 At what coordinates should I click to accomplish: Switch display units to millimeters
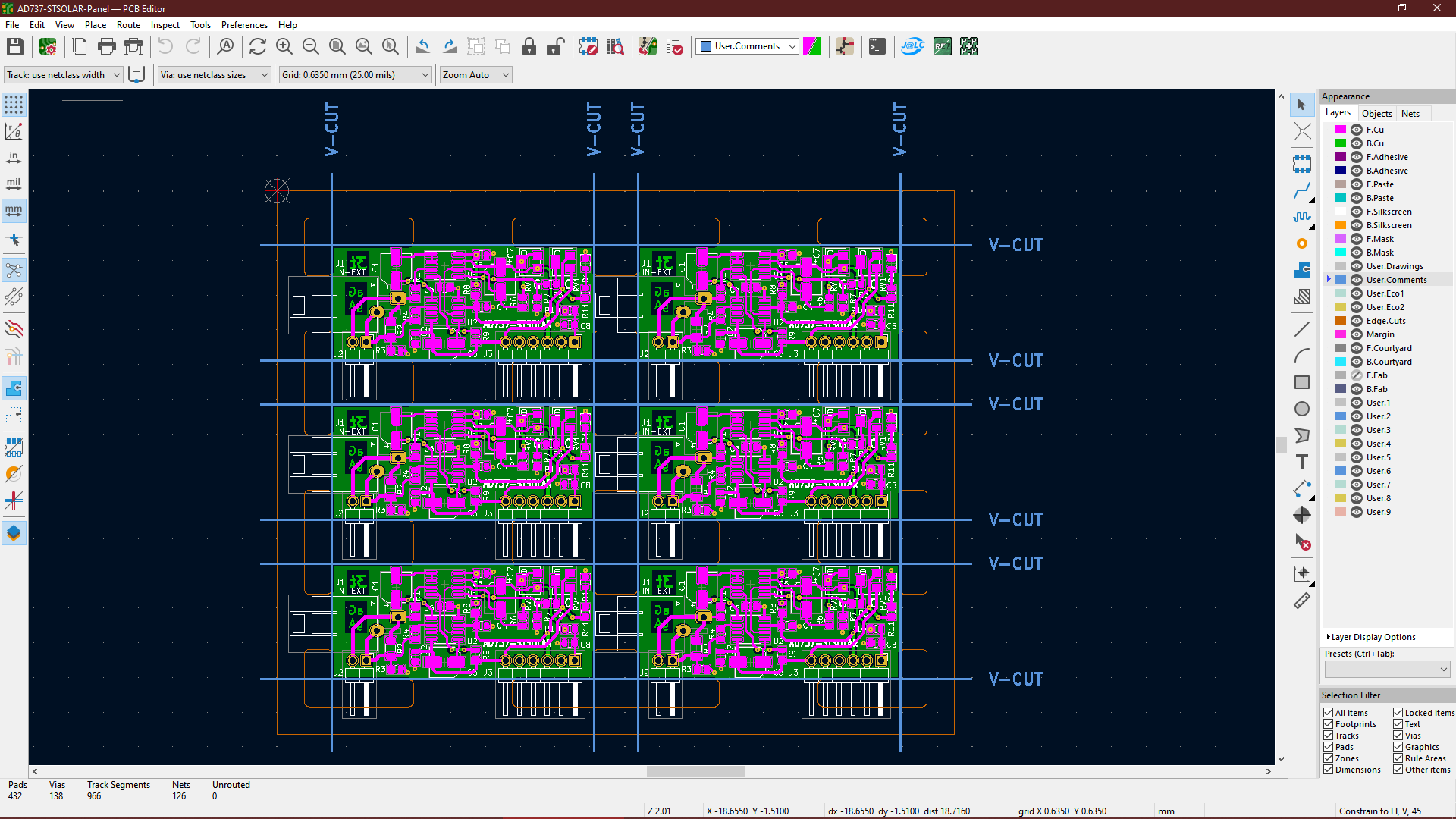pos(14,210)
